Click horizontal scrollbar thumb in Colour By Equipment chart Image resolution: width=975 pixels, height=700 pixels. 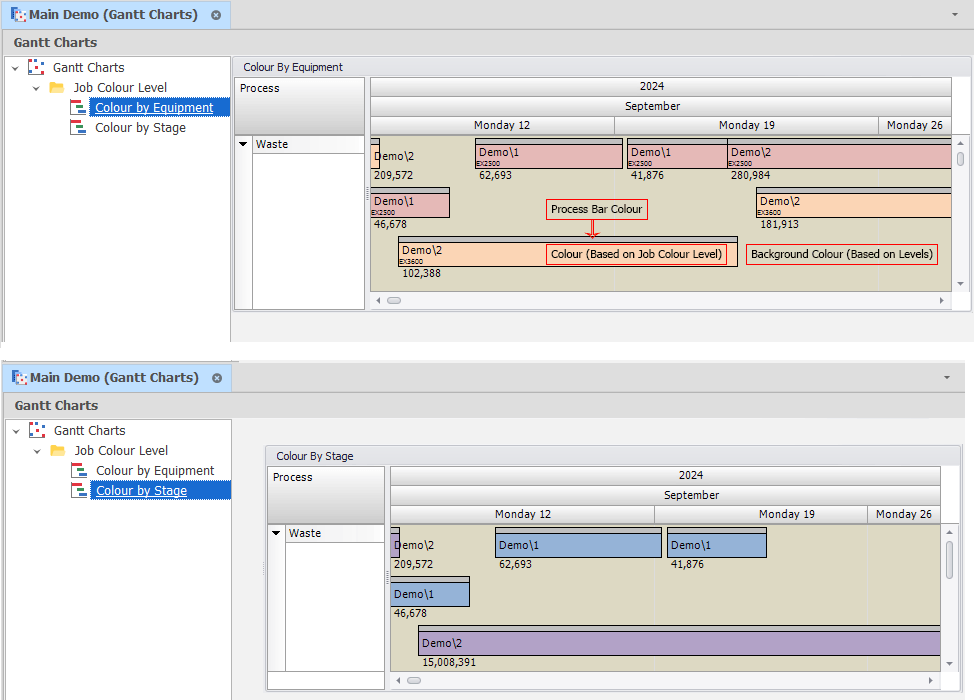pyautogui.click(x=394, y=300)
